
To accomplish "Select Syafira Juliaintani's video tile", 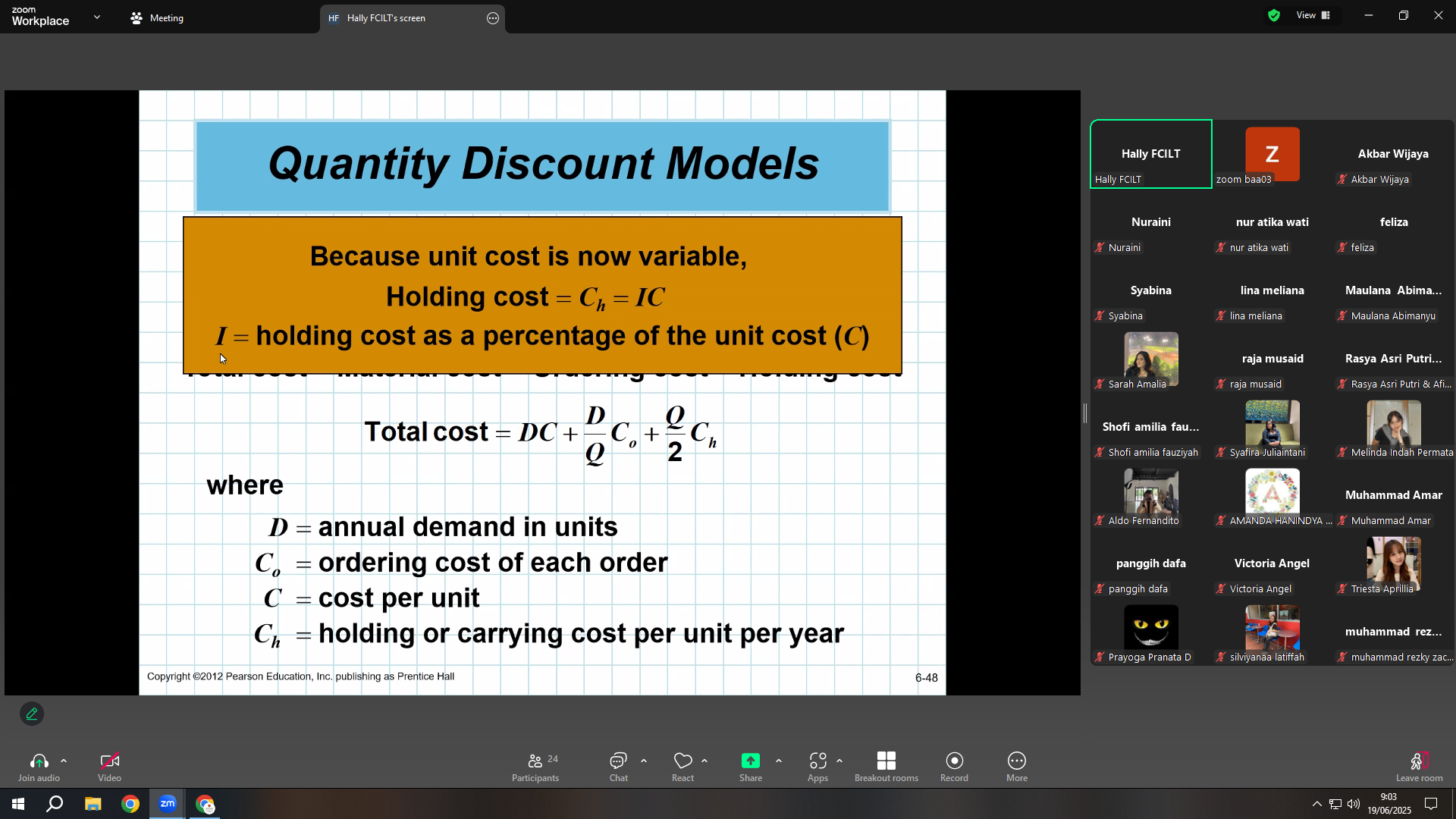I will point(1272,427).
